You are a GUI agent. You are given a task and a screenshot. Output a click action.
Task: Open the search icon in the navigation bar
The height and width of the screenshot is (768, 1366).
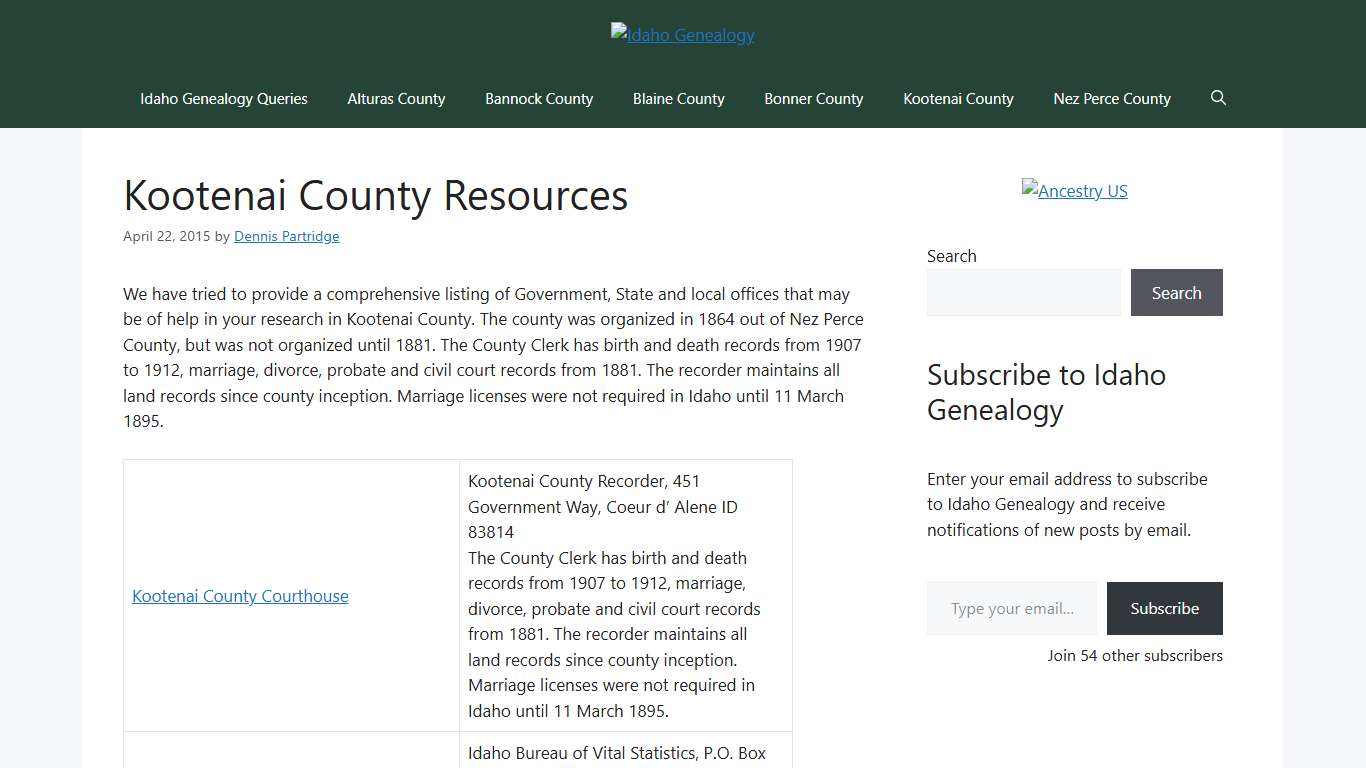click(x=1218, y=98)
